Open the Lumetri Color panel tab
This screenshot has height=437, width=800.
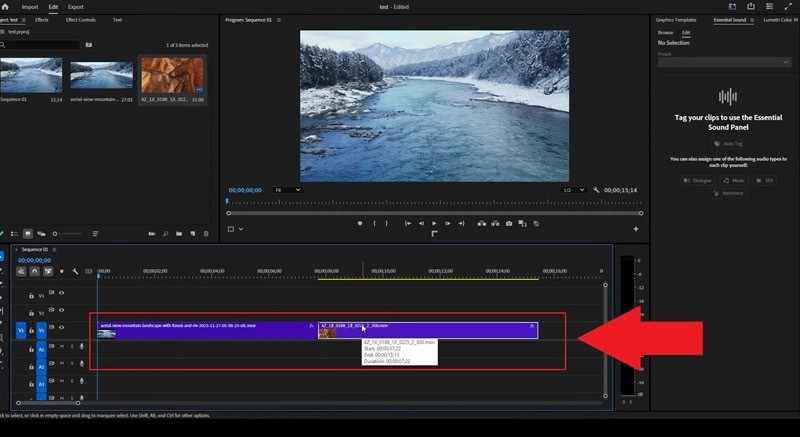pos(778,20)
